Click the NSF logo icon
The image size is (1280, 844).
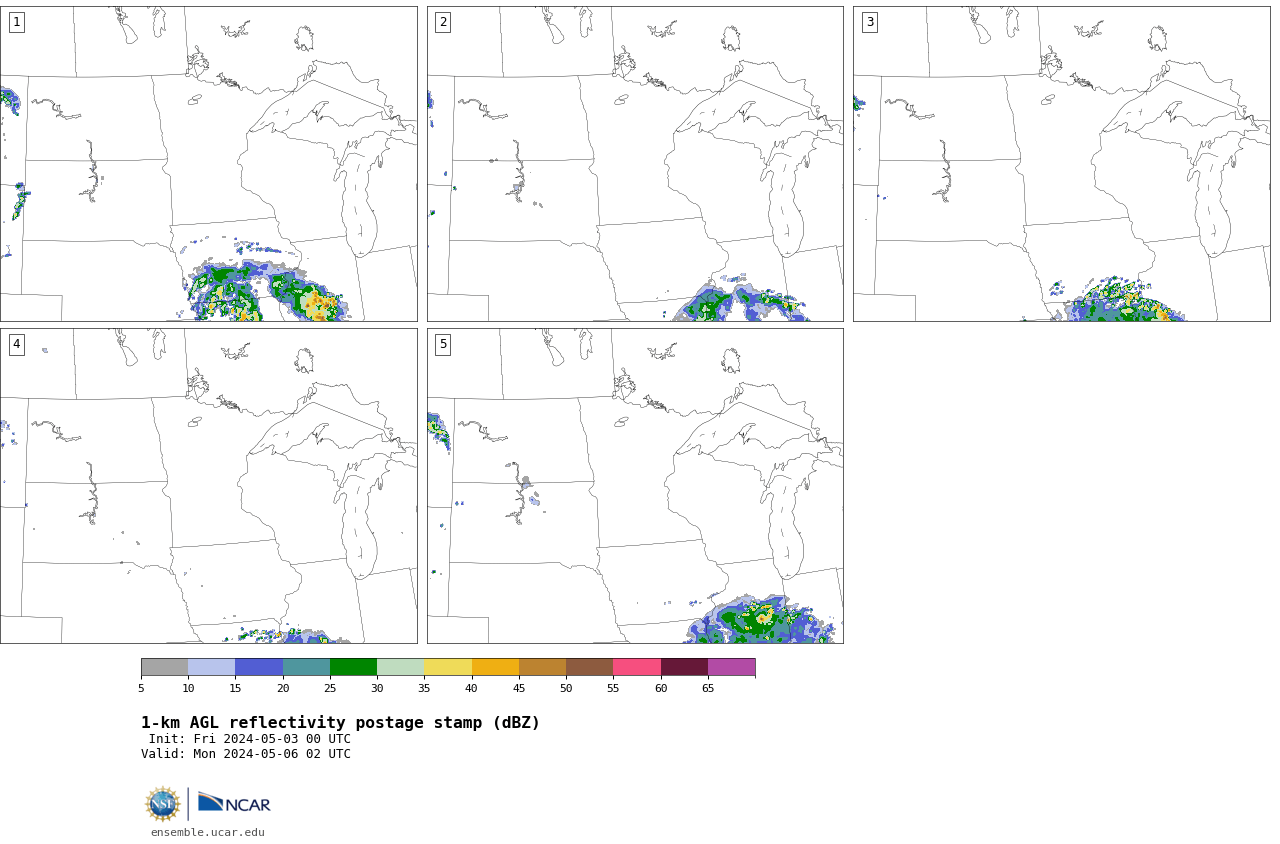click(x=162, y=804)
